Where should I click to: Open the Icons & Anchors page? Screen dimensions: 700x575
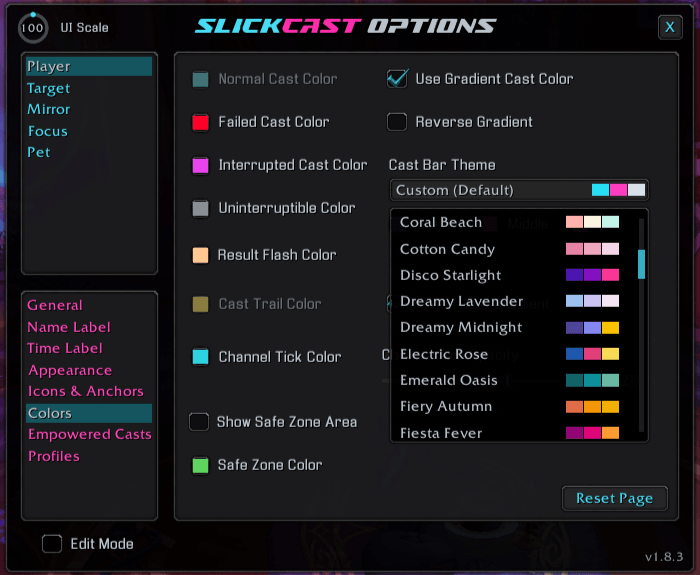89,392
